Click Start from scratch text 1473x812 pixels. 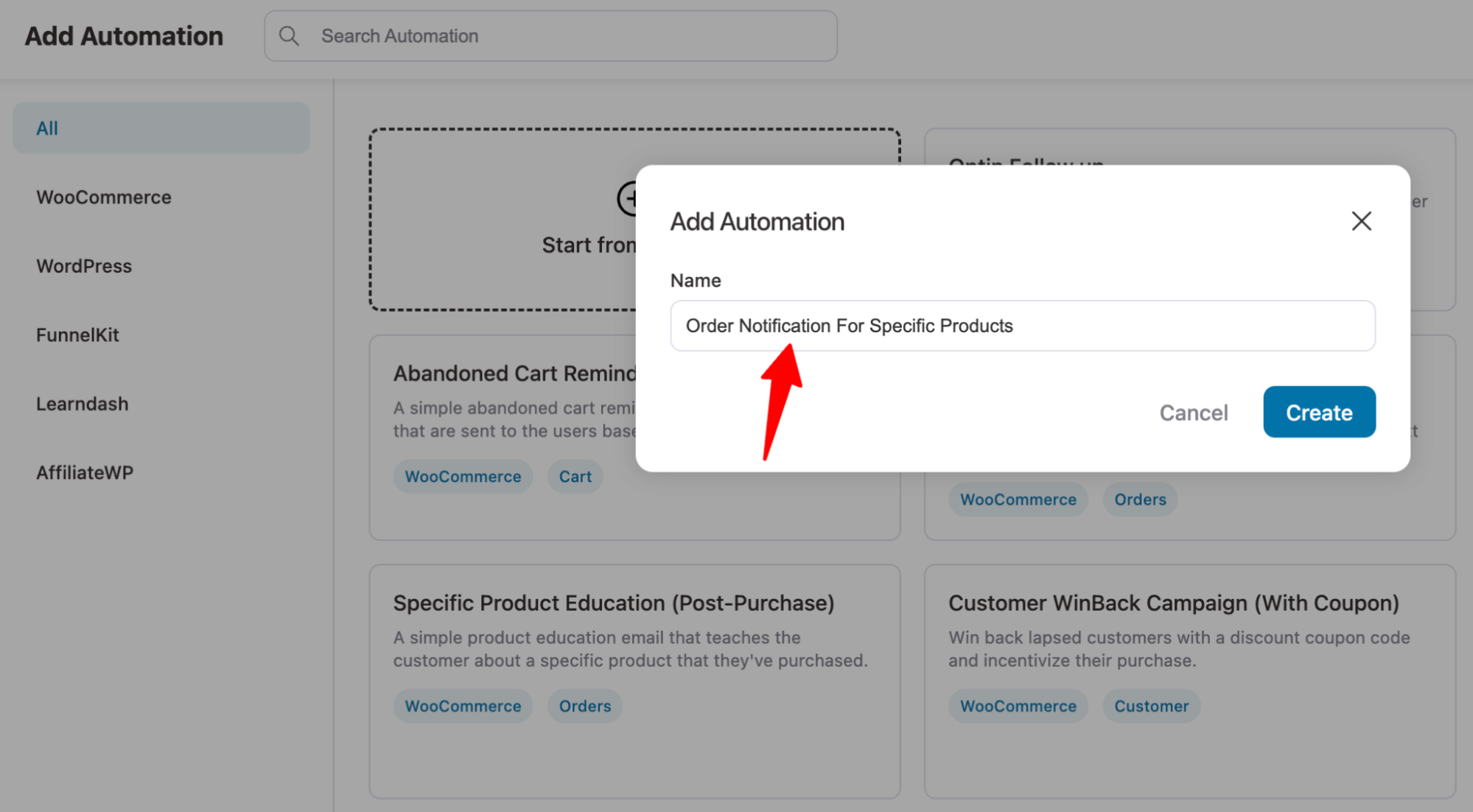click(x=589, y=245)
